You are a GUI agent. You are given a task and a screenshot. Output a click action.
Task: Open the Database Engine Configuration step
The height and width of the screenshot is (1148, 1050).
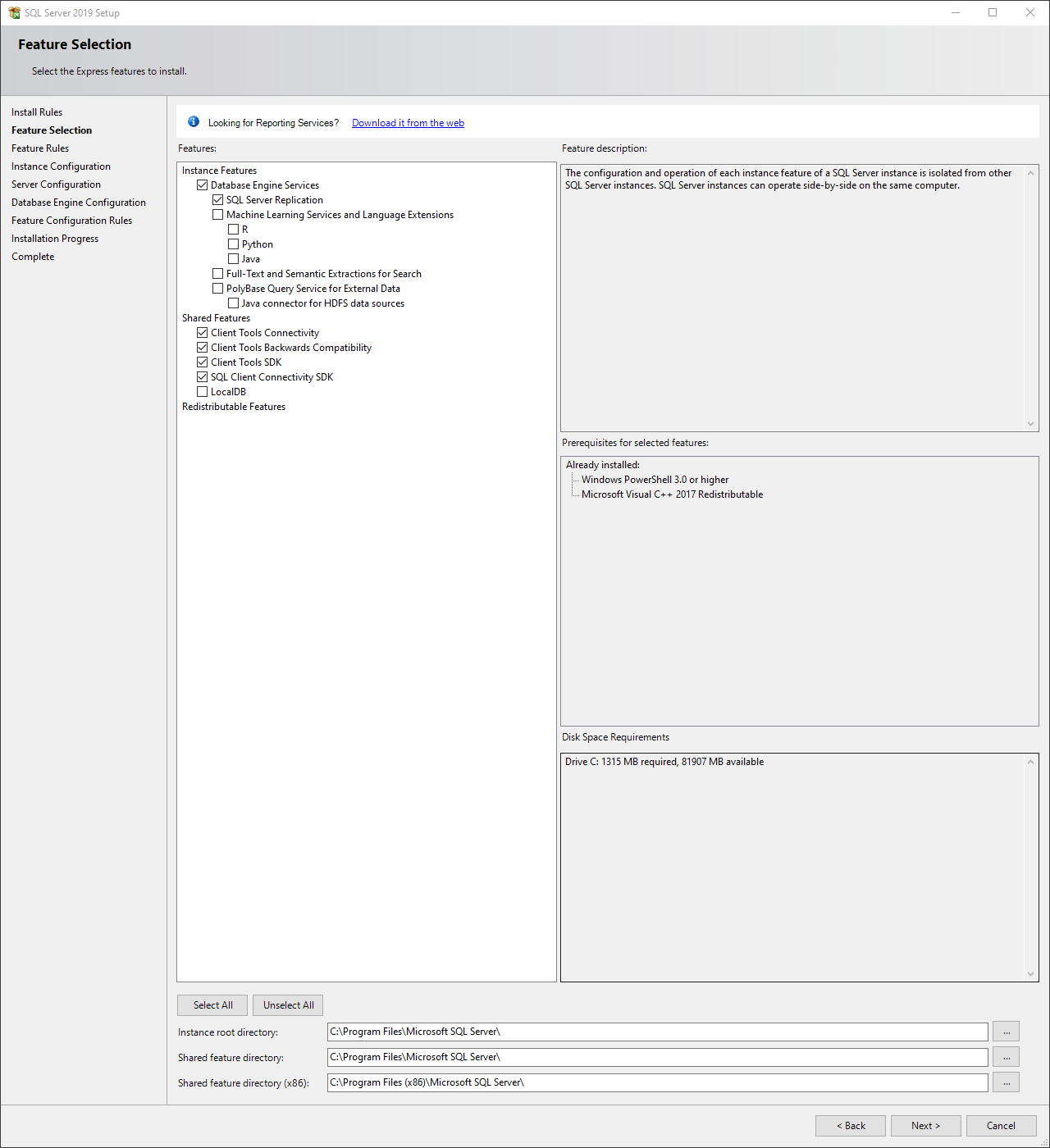79,203
